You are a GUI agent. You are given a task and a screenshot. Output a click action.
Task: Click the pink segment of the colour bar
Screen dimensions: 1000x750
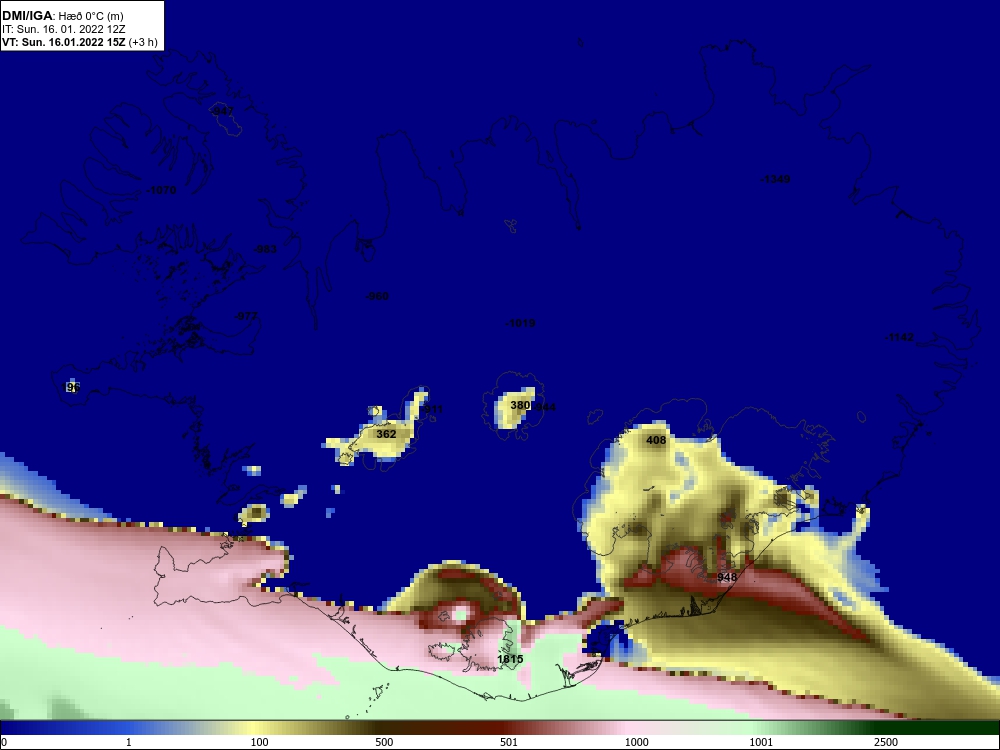[631, 728]
